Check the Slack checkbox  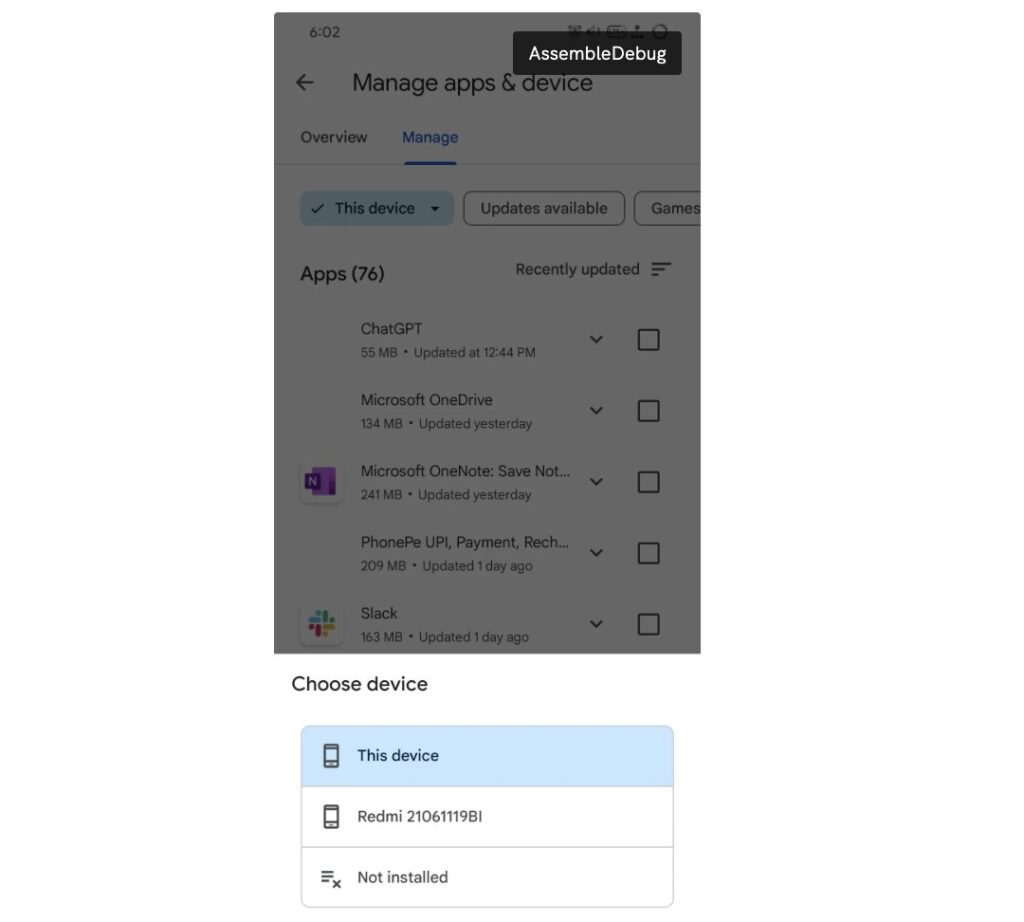(x=648, y=624)
